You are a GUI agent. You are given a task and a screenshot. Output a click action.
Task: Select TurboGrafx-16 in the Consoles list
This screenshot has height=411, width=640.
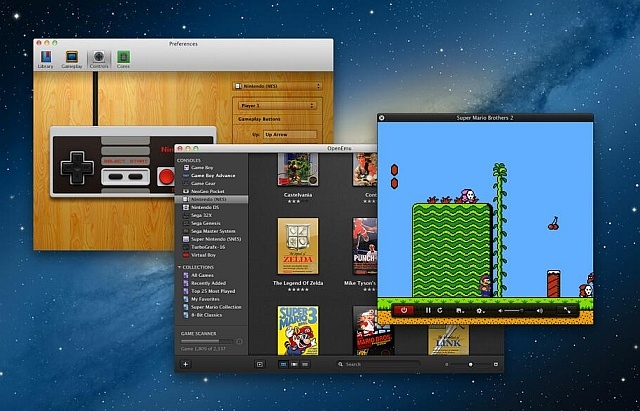point(211,247)
